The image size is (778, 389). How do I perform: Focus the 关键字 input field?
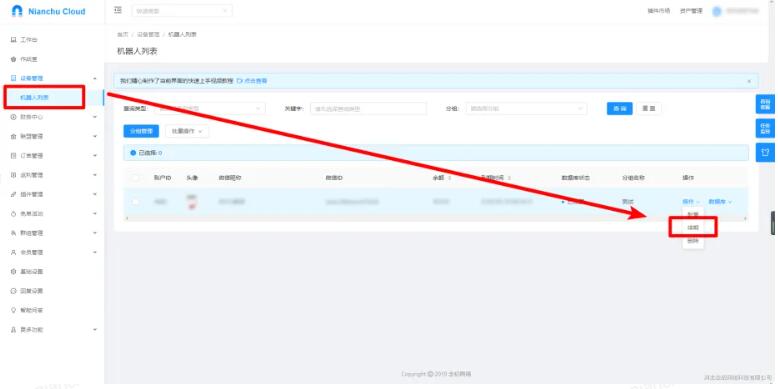368,108
